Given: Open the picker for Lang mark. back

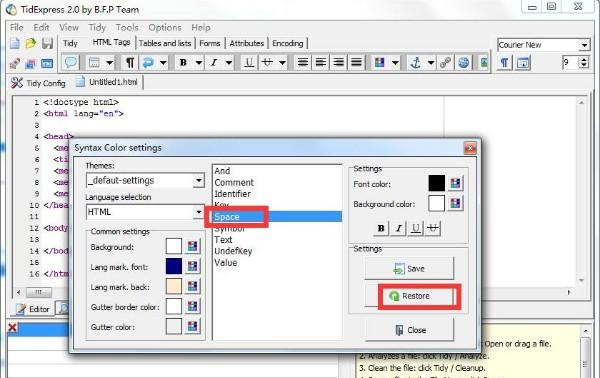Looking at the screenshot, I should (x=192, y=286).
